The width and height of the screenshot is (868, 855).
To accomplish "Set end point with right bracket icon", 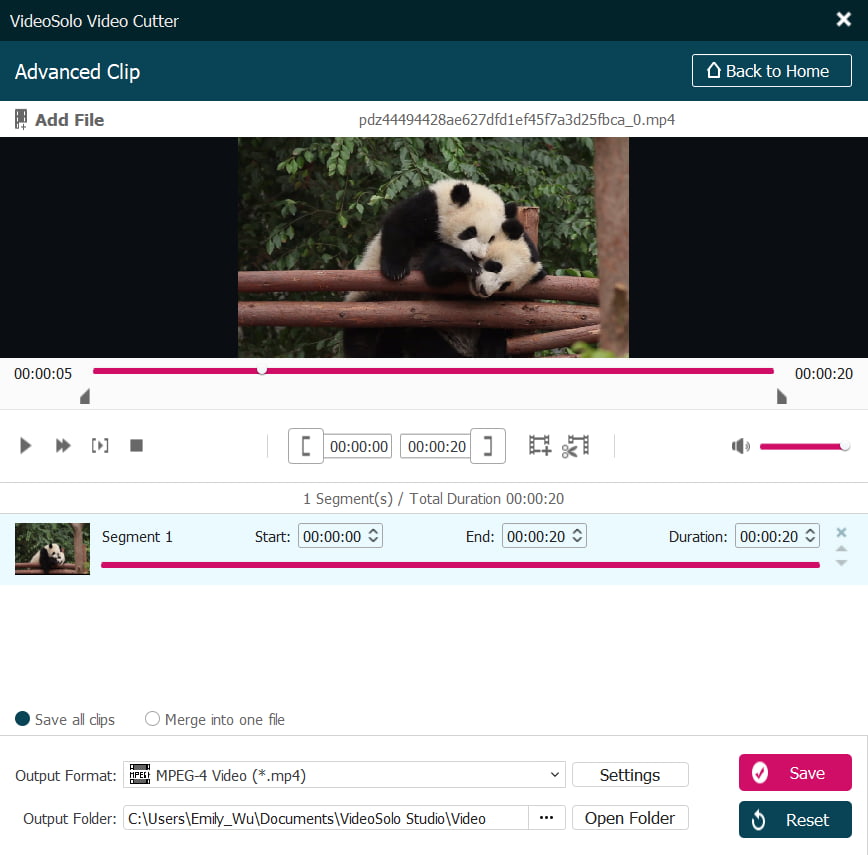I will pos(488,446).
